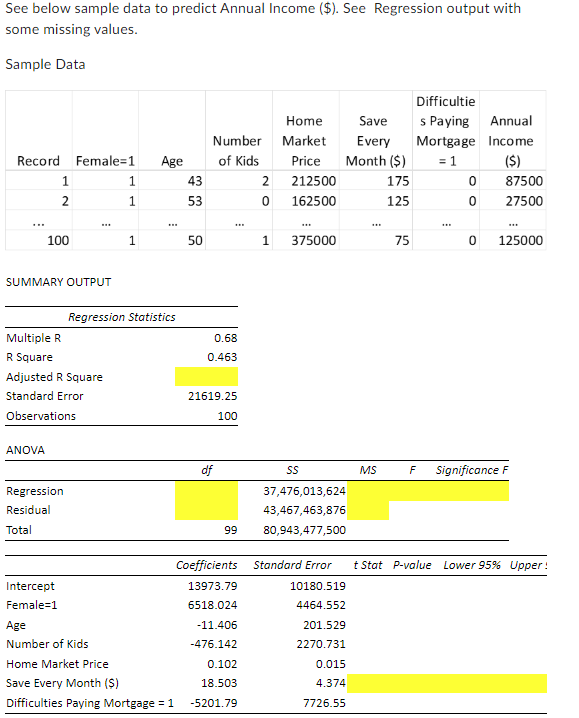Select Save Every Month coefficient 18.503
Image resolution: width=579 pixels, height=718 pixels.
[219, 683]
